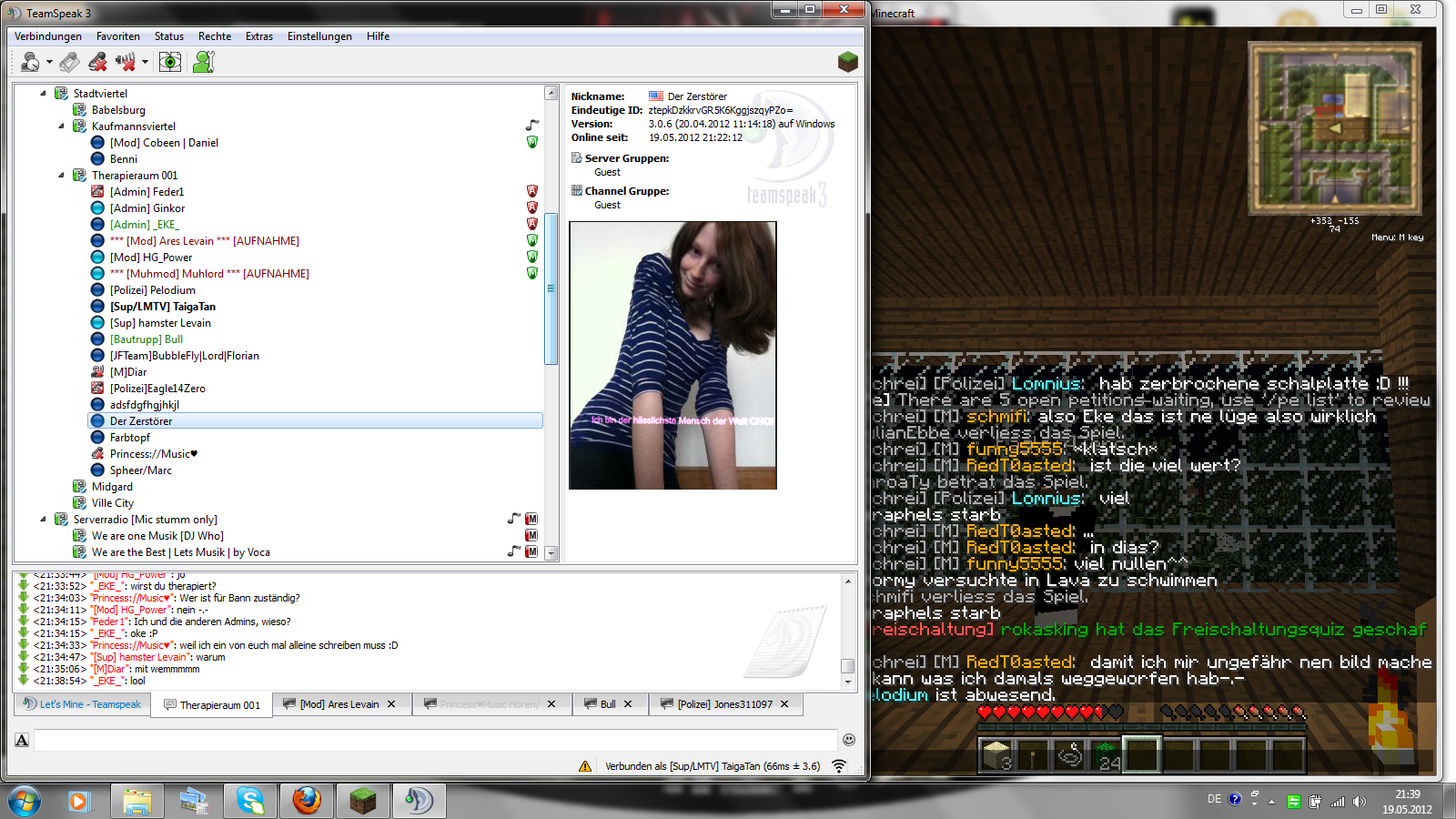Viewport: 1456px width, 819px height.
Task: Open the emoticon smiley picker
Action: (848, 740)
